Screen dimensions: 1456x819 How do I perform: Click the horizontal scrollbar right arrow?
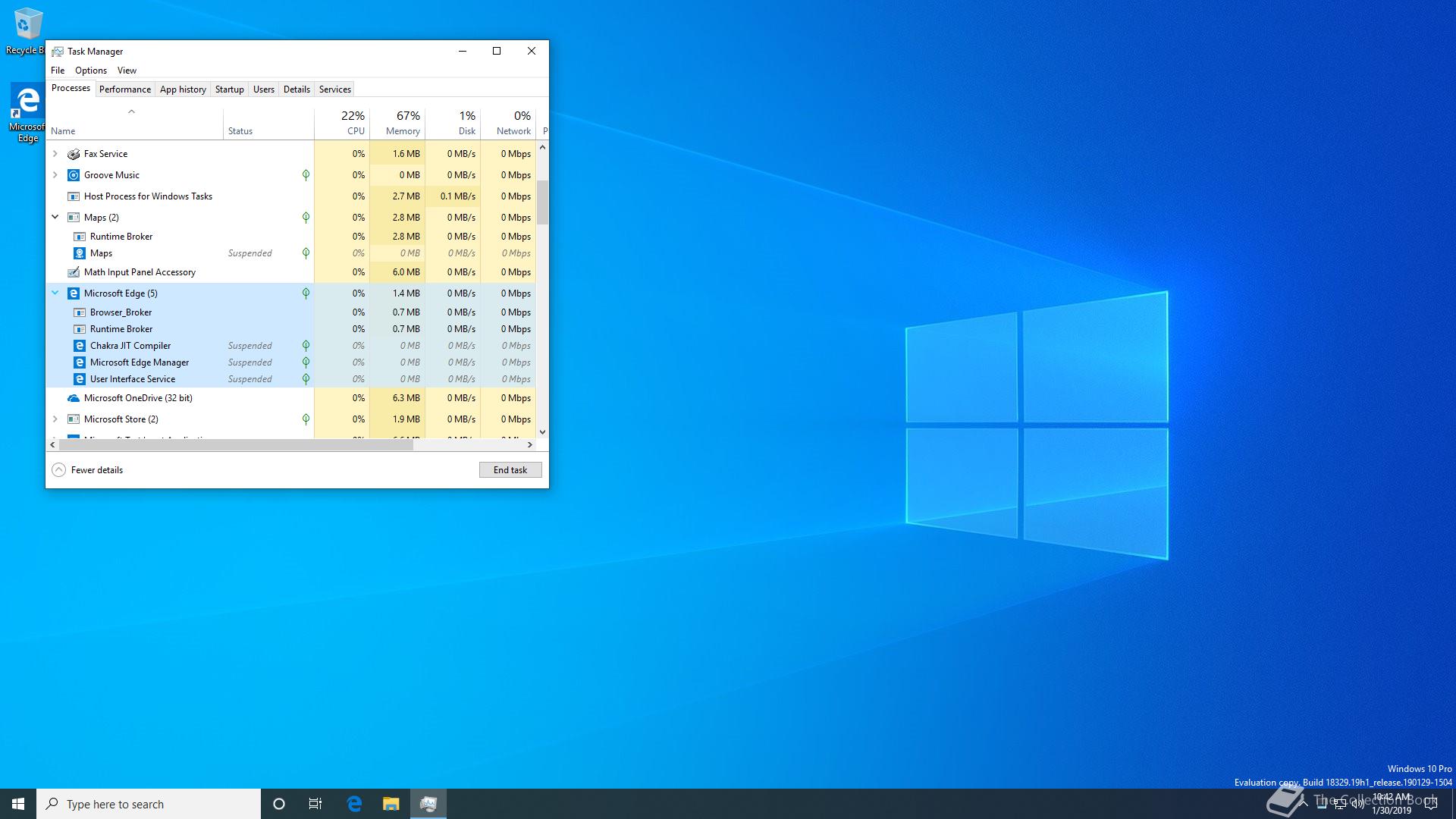[530, 445]
